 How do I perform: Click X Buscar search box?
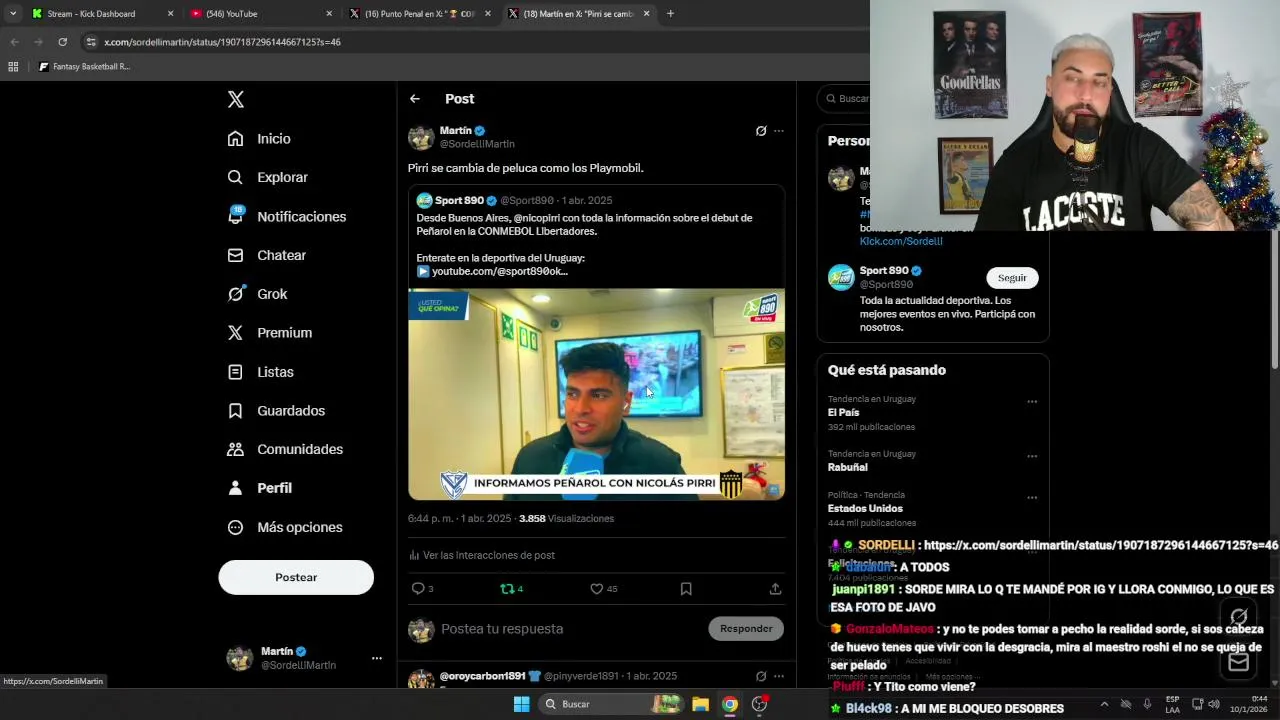click(845, 99)
